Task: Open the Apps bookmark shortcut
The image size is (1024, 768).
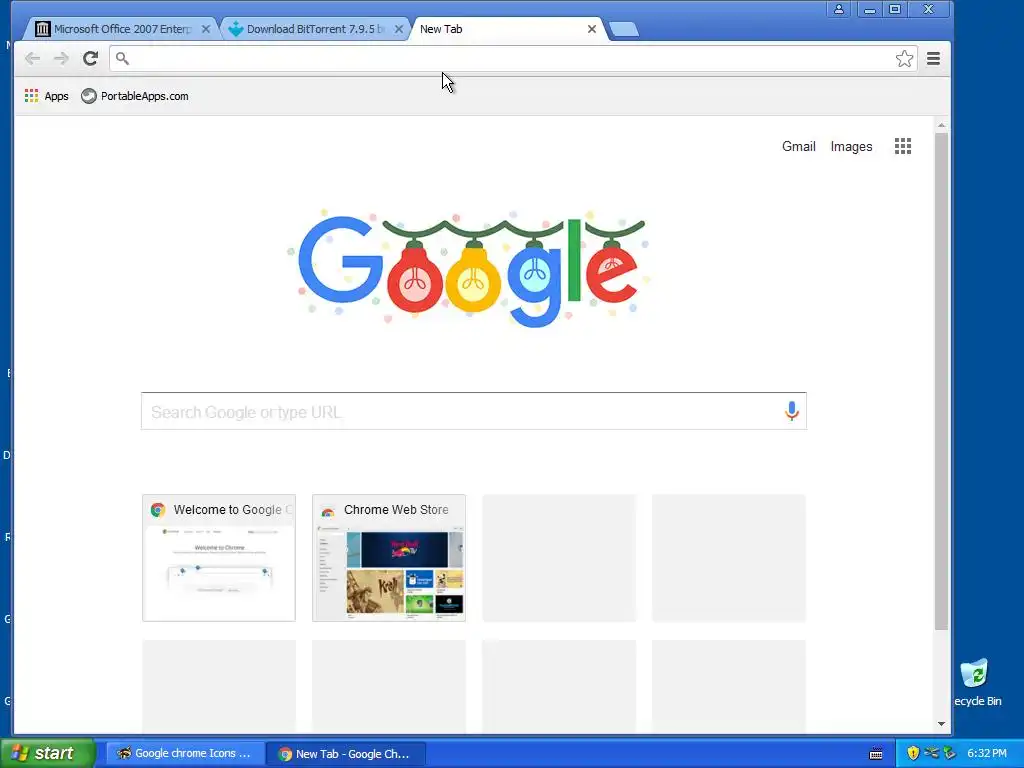Action: (46, 96)
